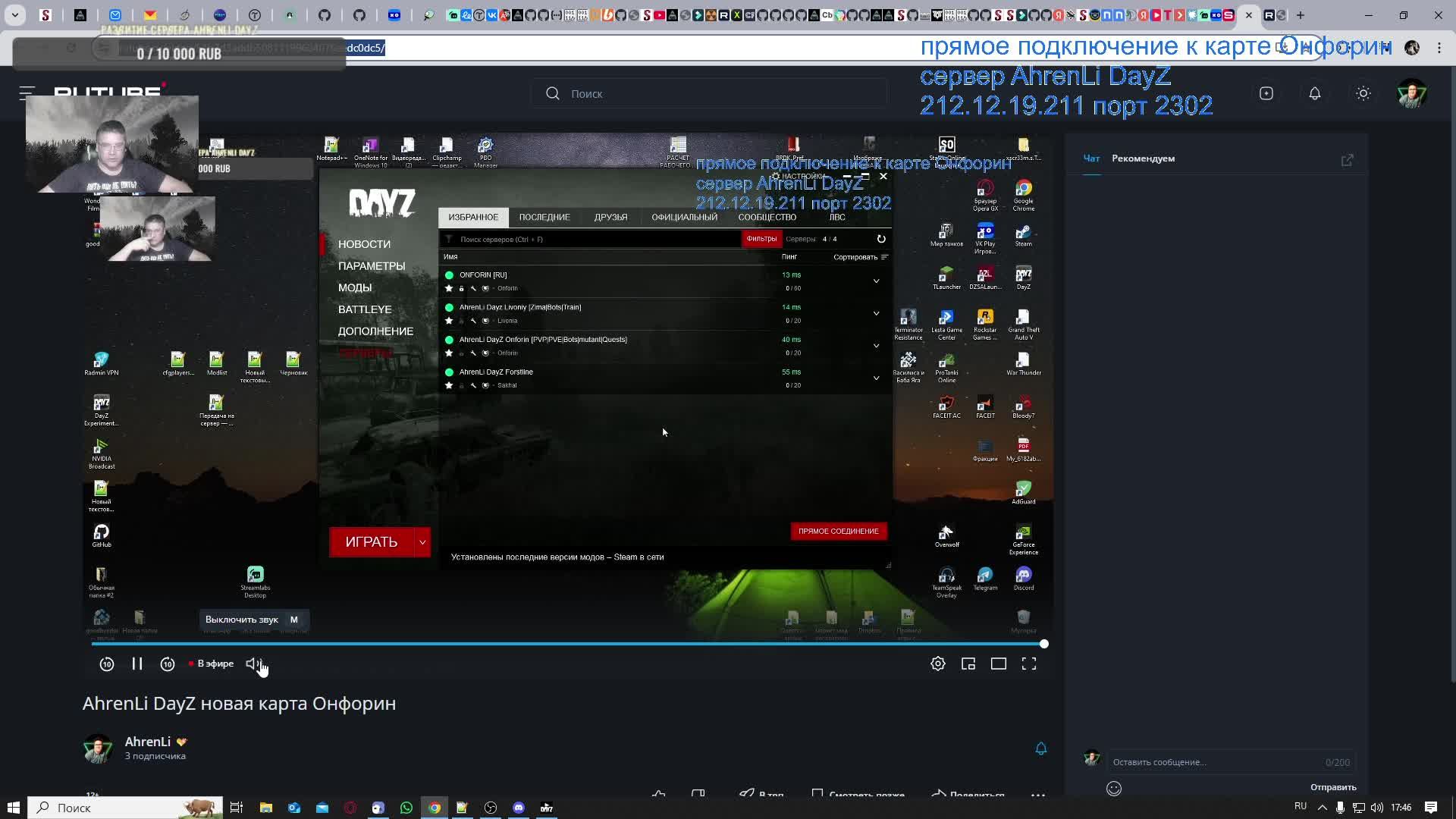Open the Rutube profile avatar menu
The width and height of the screenshot is (1456, 819).
[1412, 93]
